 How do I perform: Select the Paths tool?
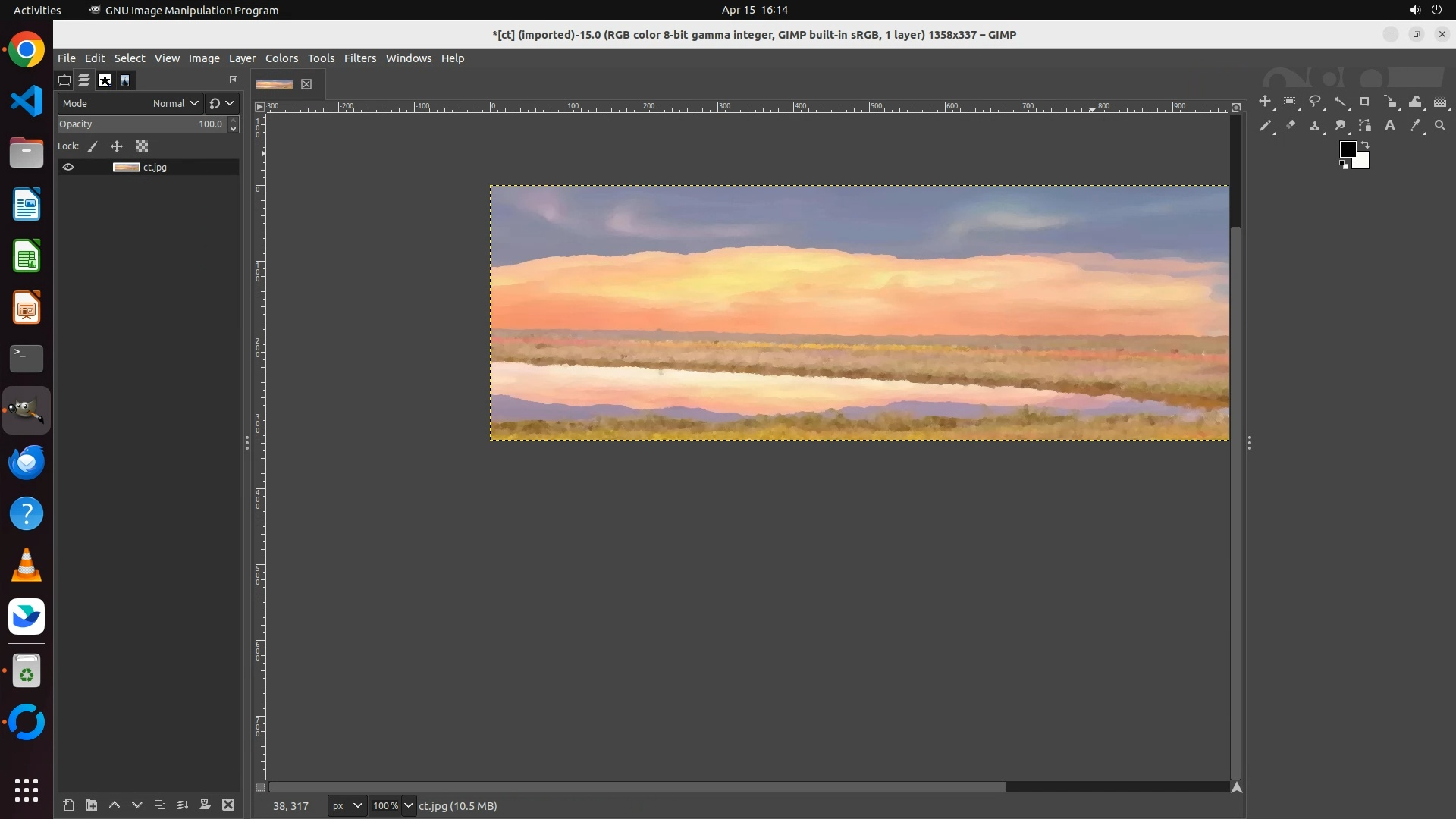click(x=1365, y=126)
